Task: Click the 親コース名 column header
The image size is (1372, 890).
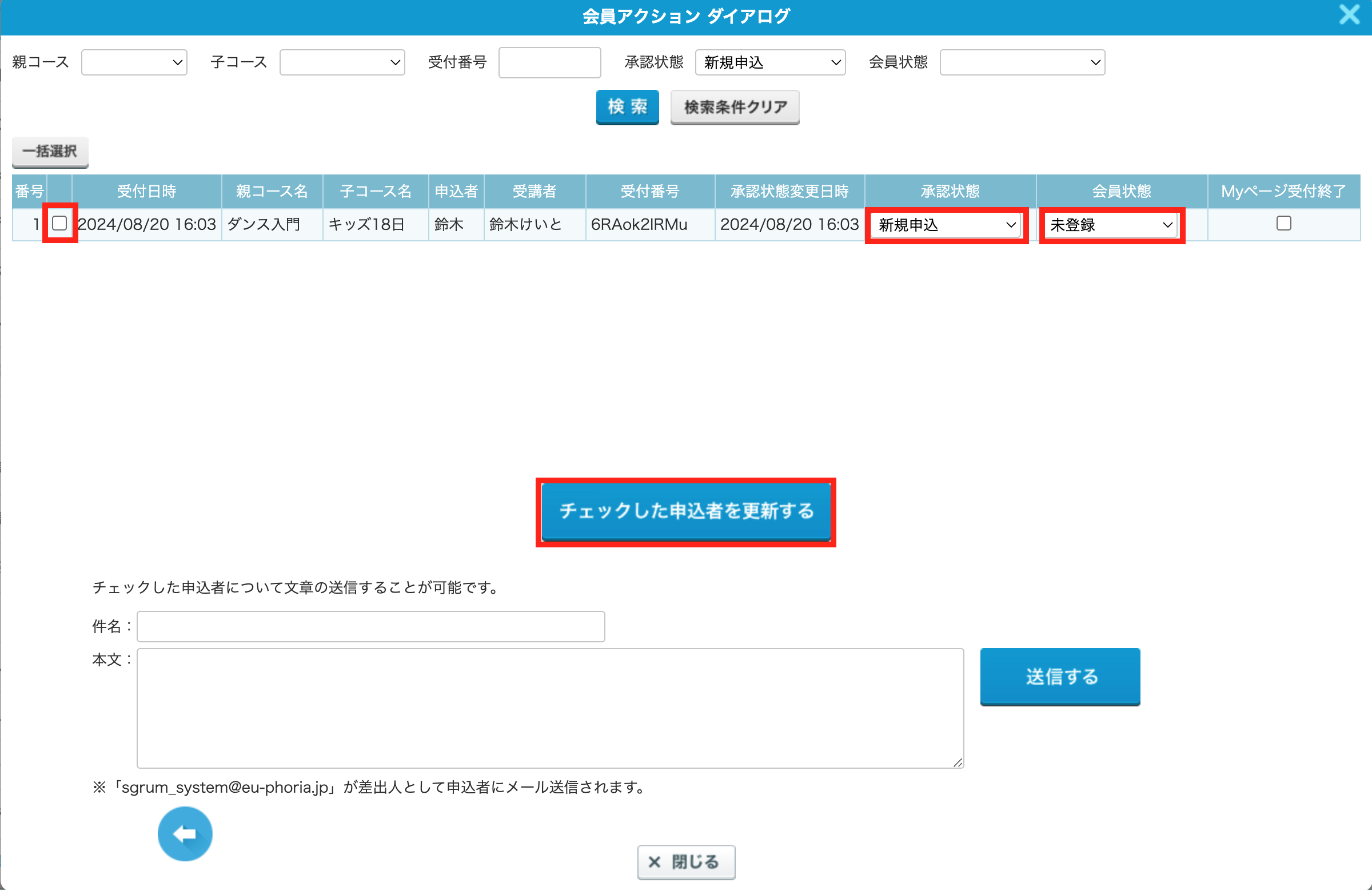Action: [x=272, y=192]
